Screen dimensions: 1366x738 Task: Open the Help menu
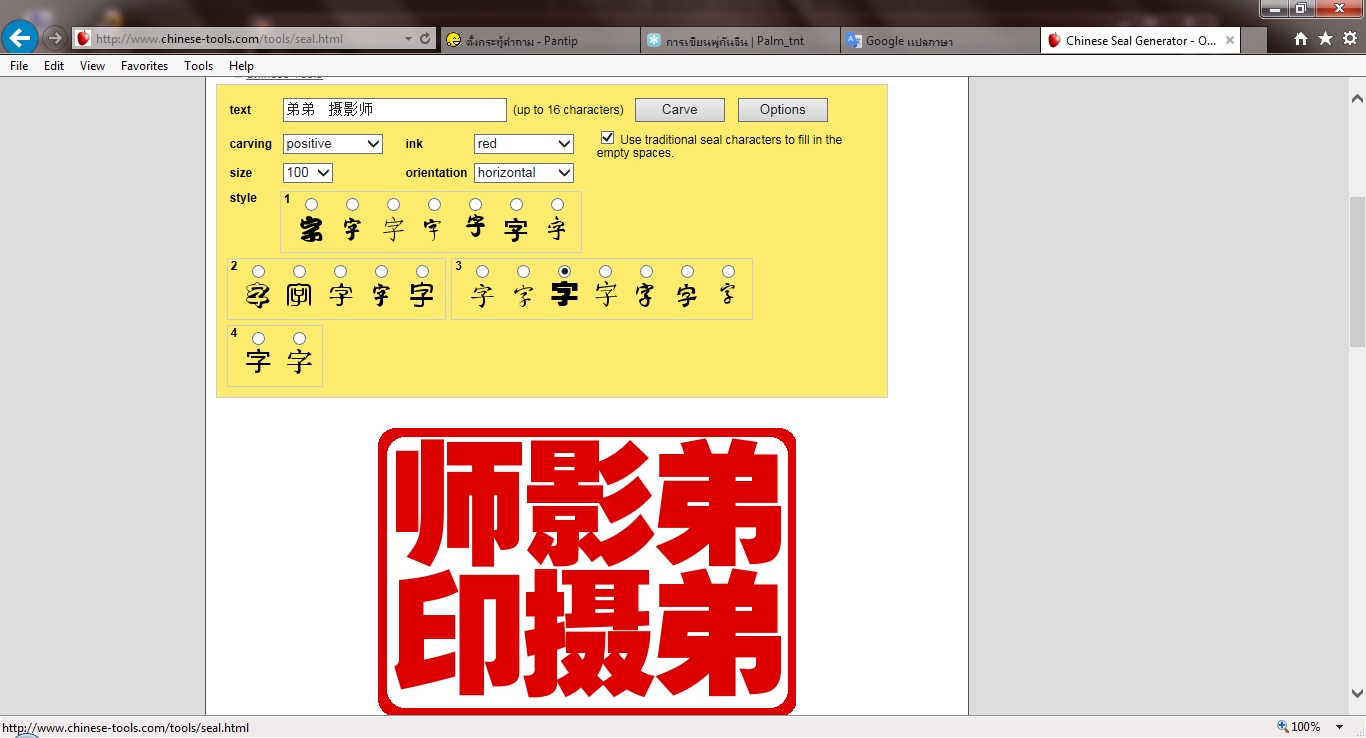point(241,66)
